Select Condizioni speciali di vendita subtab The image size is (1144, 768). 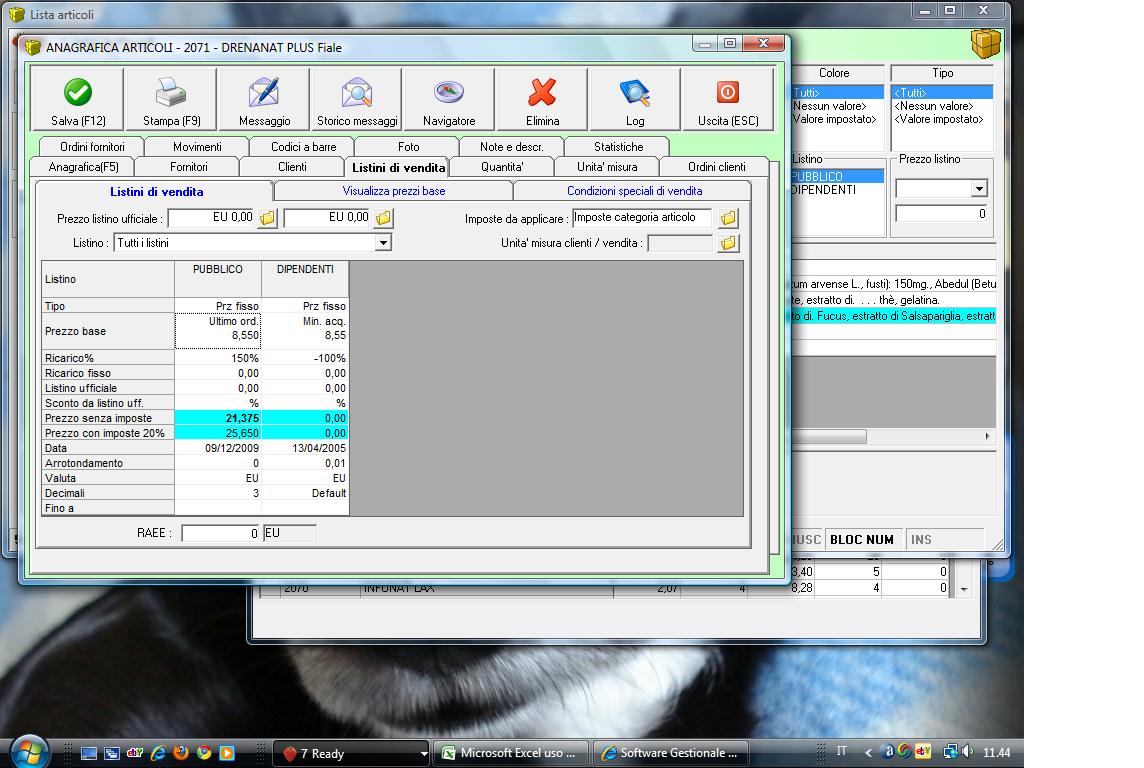[634, 191]
